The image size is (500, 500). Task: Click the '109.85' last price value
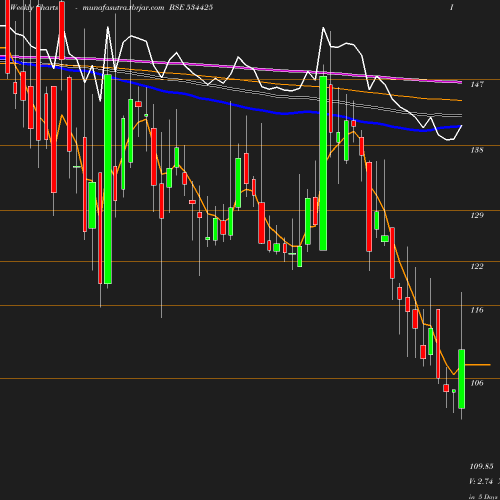point(481,466)
